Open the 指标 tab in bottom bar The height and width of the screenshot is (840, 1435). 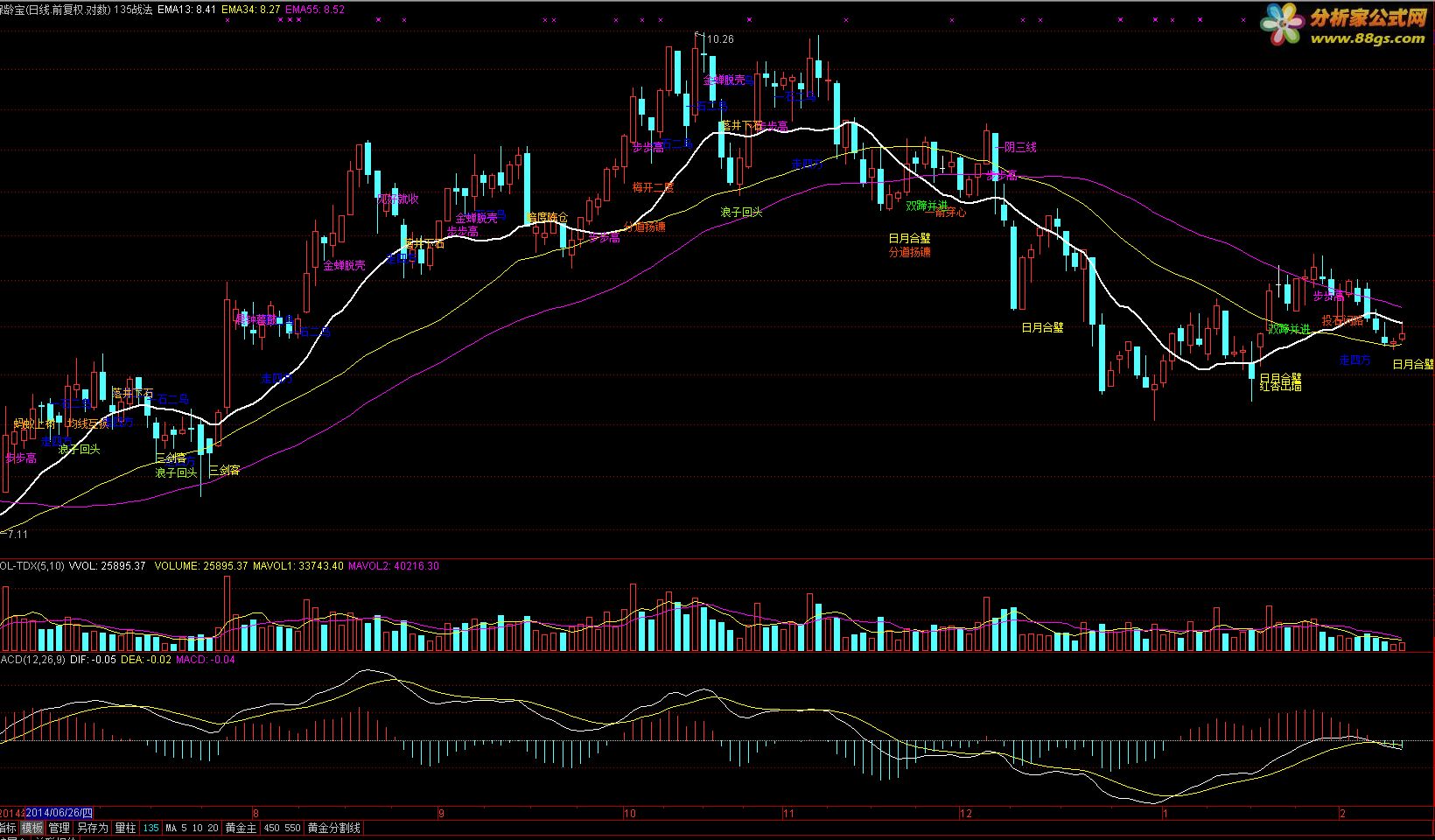tap(8, 828)
